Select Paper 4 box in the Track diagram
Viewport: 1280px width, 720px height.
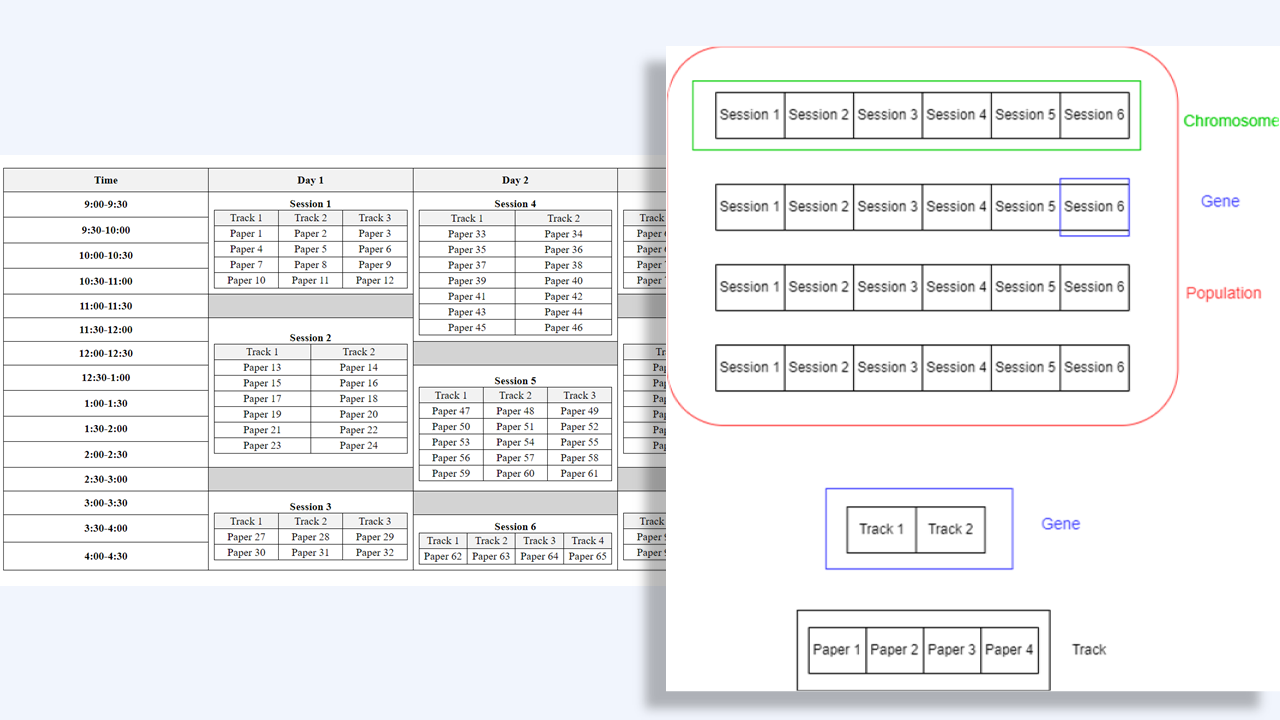[1009, 650]
